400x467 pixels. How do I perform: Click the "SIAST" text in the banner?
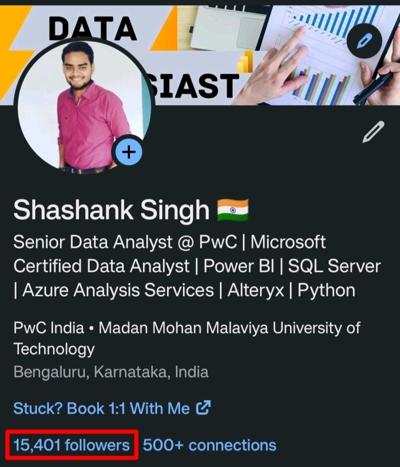point(195,86)
